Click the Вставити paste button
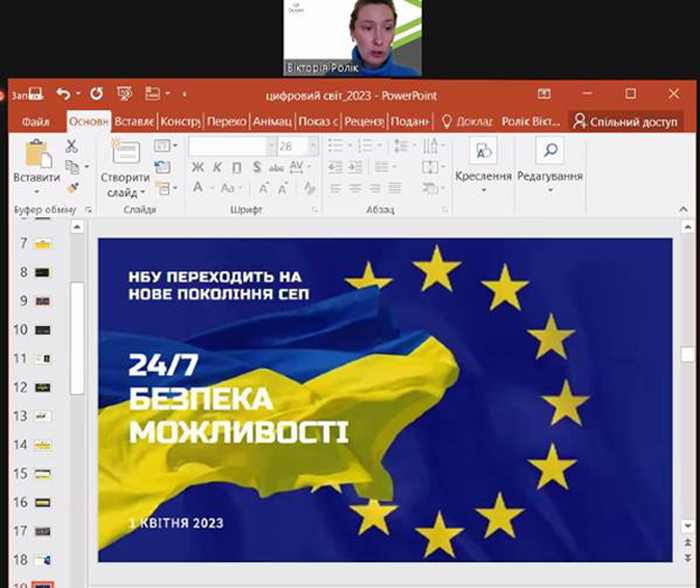Viewport: 700px width, 588px height. [x=37, y=165]
